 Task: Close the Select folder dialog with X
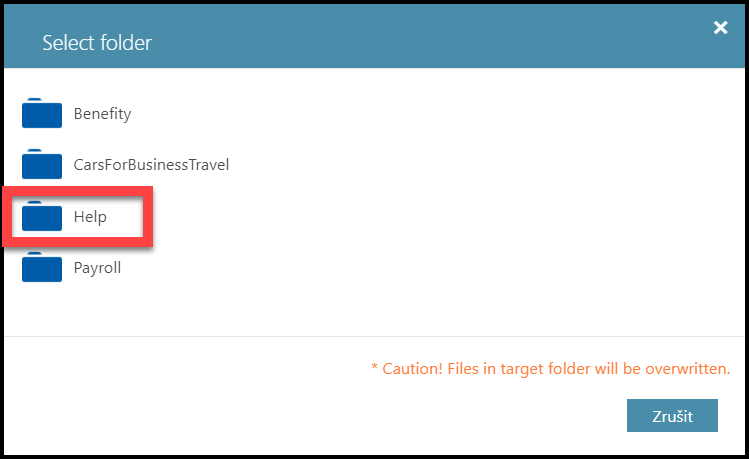(x=720, y=28)
